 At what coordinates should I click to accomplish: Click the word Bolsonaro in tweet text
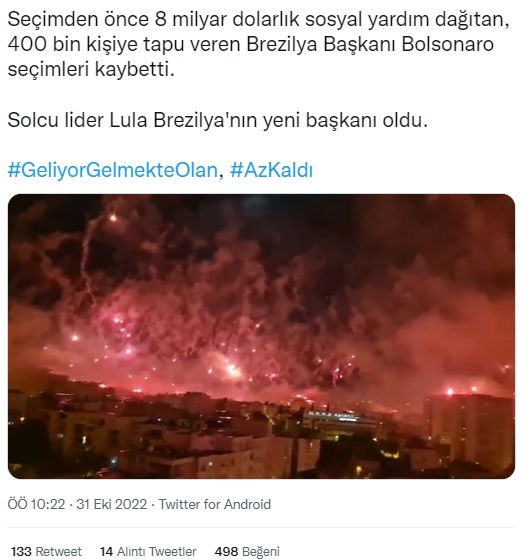pos(448,45)
